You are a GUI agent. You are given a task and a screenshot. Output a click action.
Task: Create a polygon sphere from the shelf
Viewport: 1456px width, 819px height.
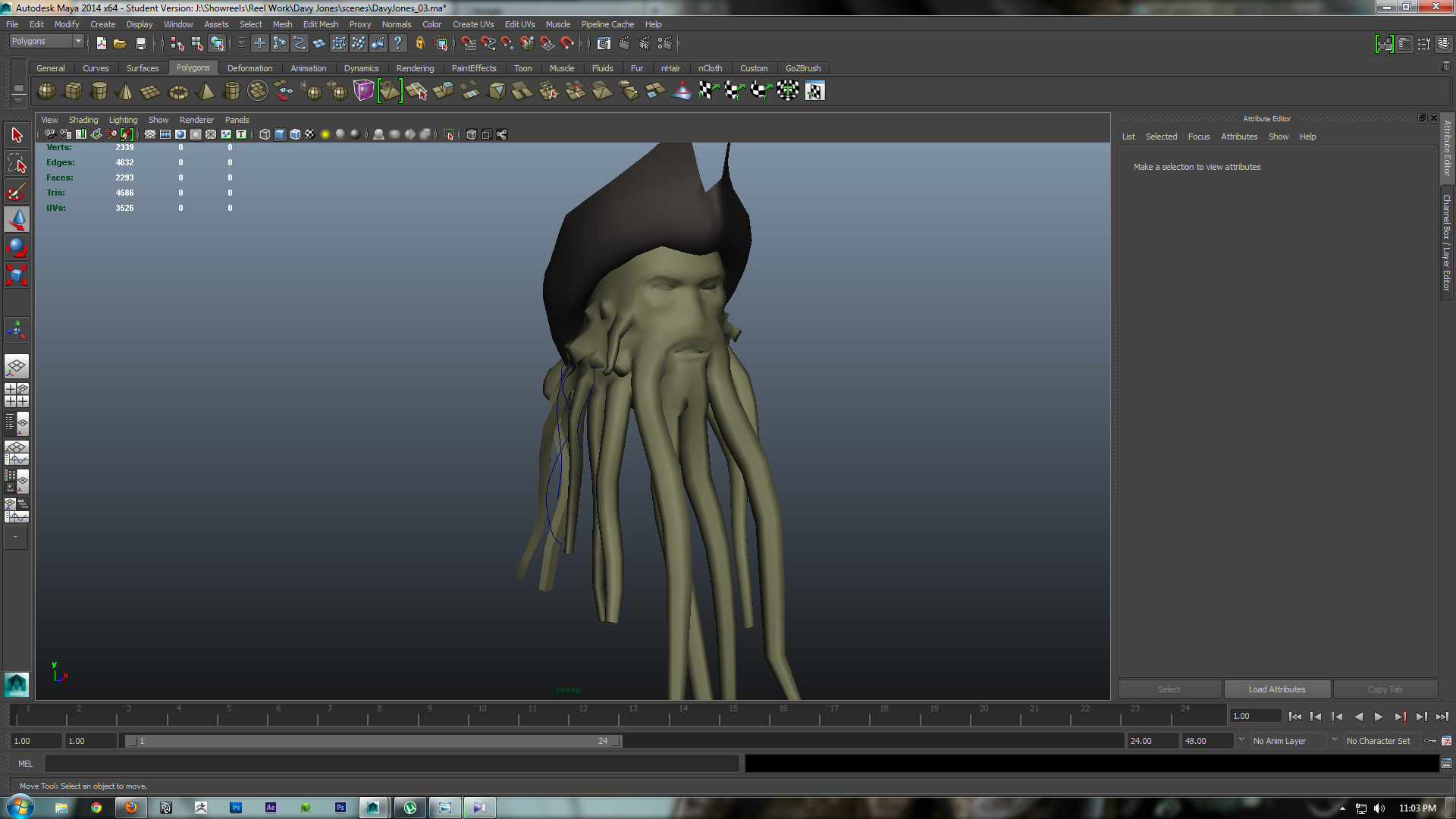pos(46,91)
